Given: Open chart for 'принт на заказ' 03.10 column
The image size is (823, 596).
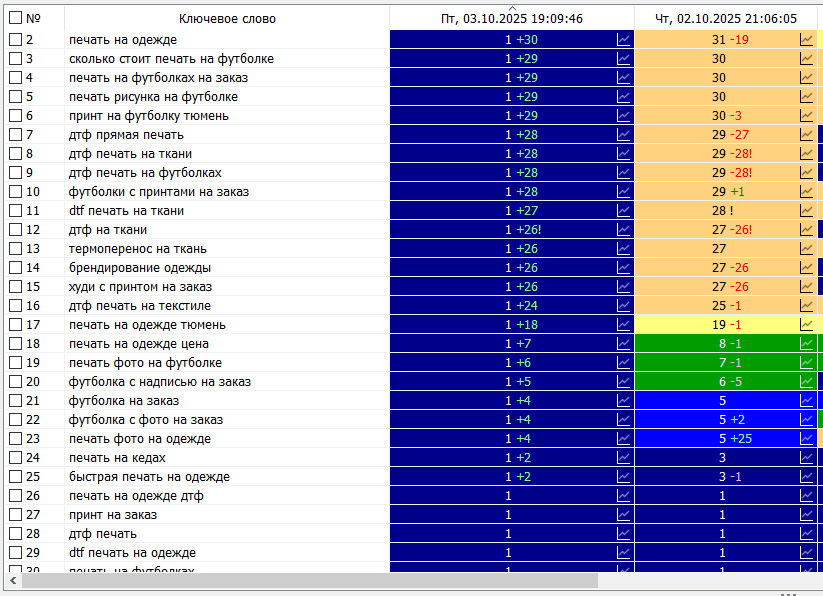Looking at the screenshot, I should (624, 515).
